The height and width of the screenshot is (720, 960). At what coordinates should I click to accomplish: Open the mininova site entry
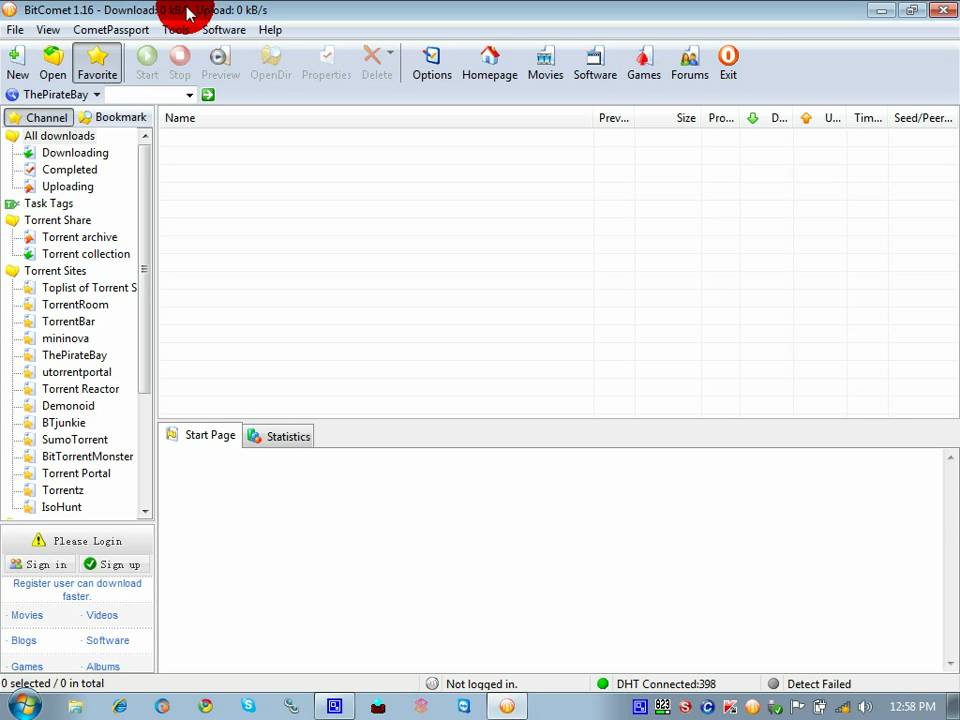pos(65,339)
